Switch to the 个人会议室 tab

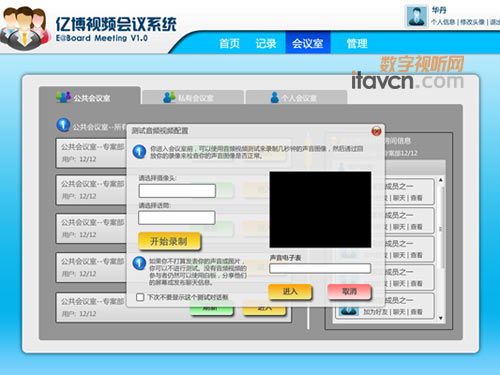coord(296,97)
